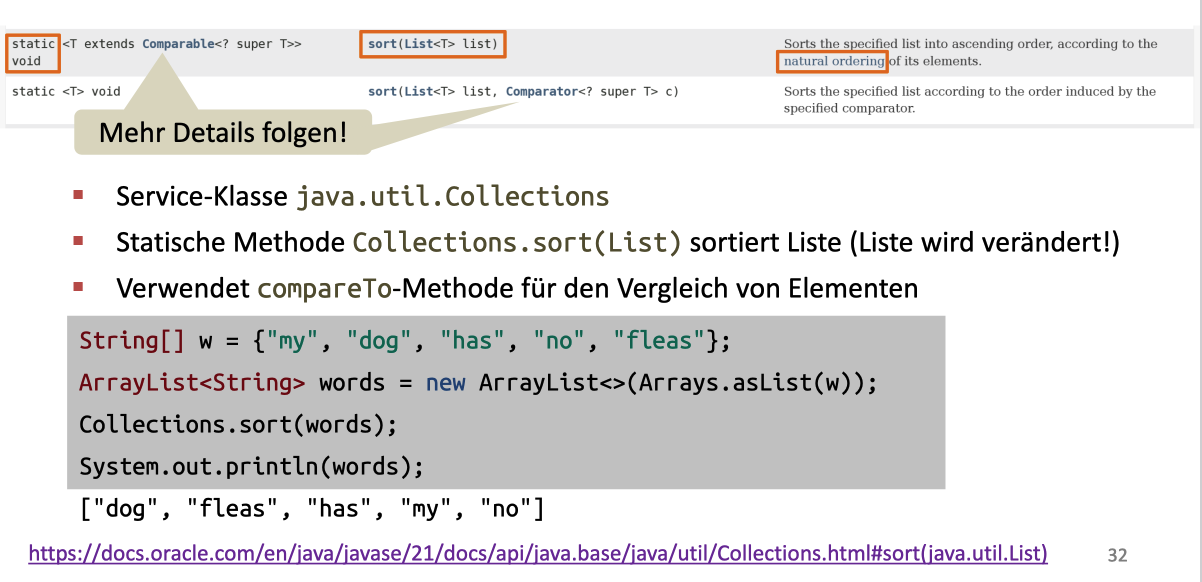Click the String[] w array declaration line
The height and width of the screenshot is (582, 1202).
[405, 341]
